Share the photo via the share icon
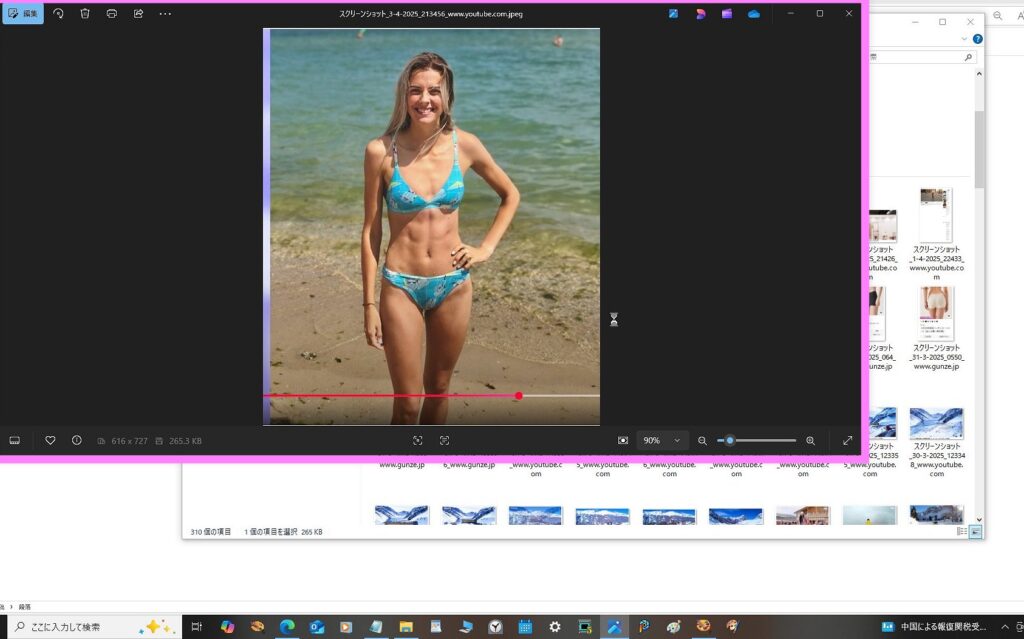This screenshot has width=1024, height=639. pyautogui.click(x=138, y=13)
